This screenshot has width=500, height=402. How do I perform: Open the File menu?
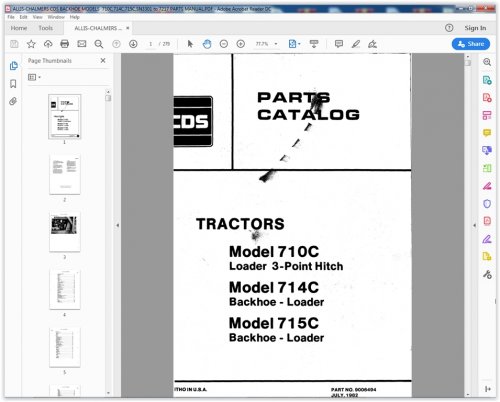point(11,17)
